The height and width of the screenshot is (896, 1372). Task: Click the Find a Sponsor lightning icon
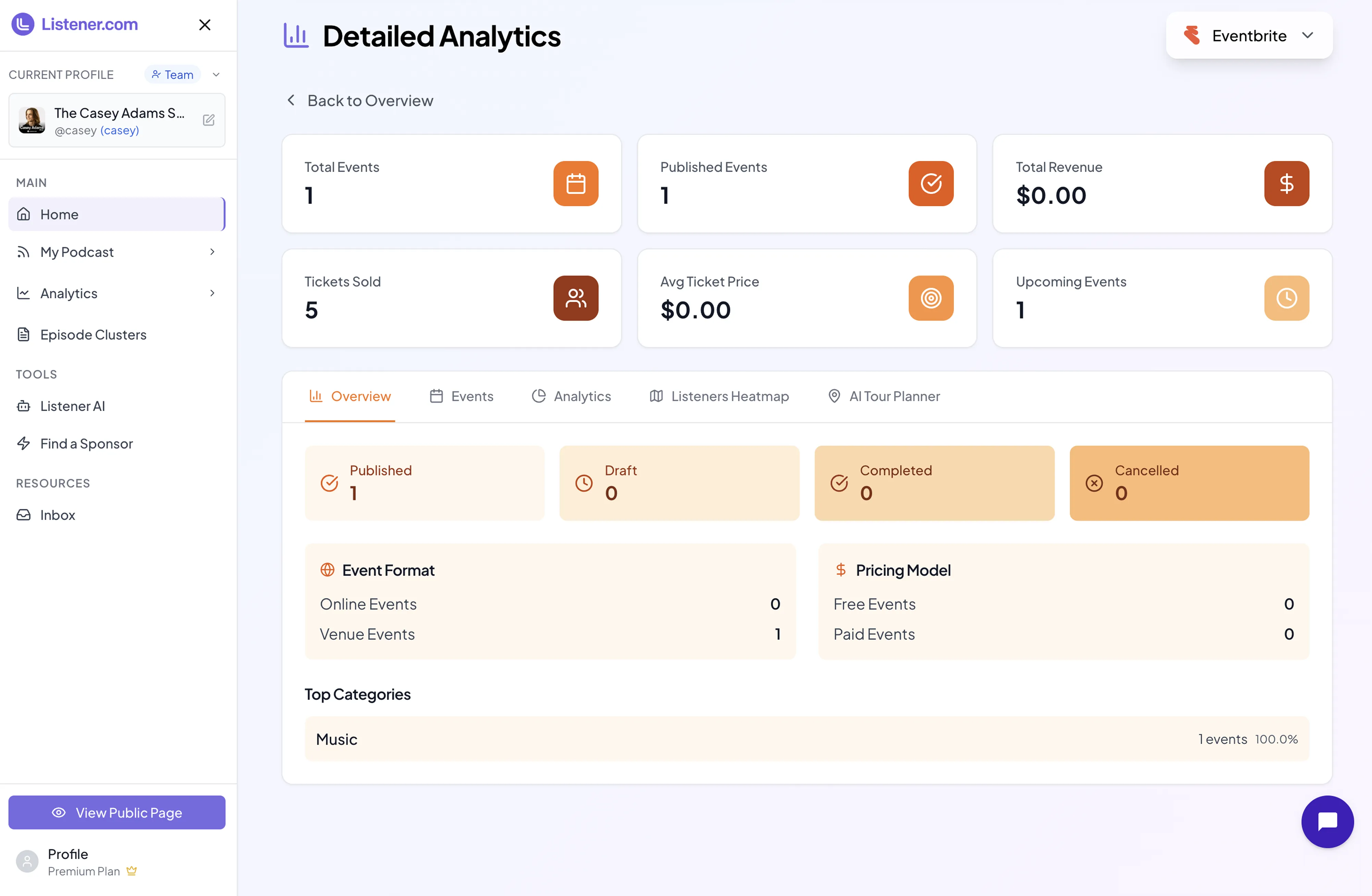click(x=23, y=443)
